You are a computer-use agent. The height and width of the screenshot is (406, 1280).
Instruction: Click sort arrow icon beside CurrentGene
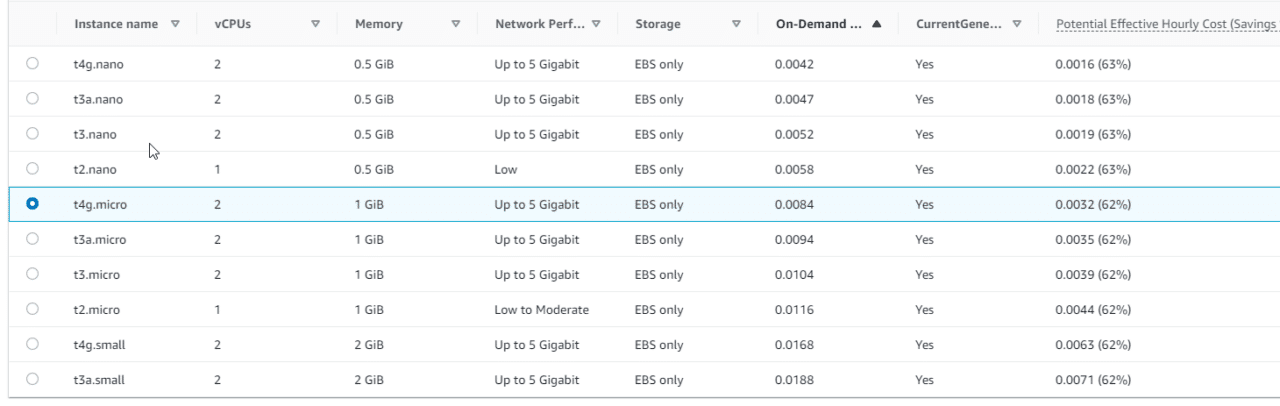pyautogui.click(x=1017, y=24)
